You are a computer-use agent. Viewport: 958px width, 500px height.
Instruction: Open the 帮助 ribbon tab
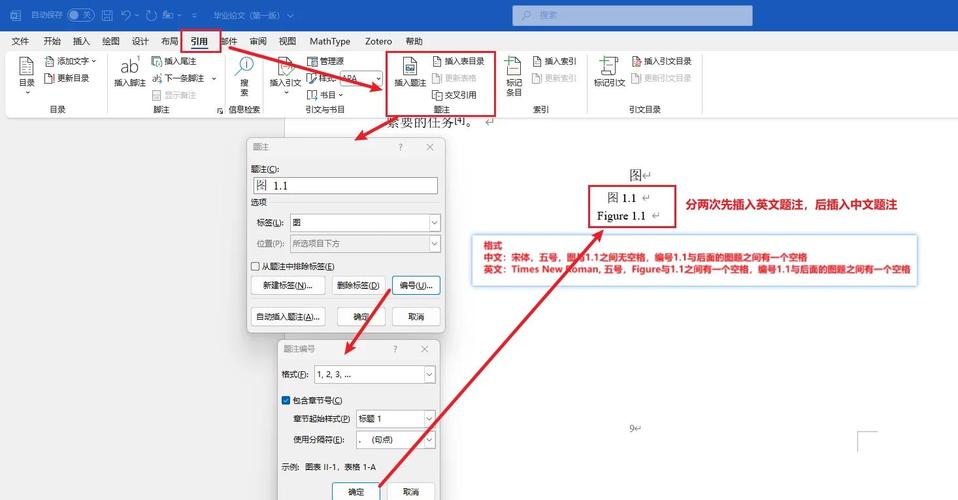[x=414, y=41]
